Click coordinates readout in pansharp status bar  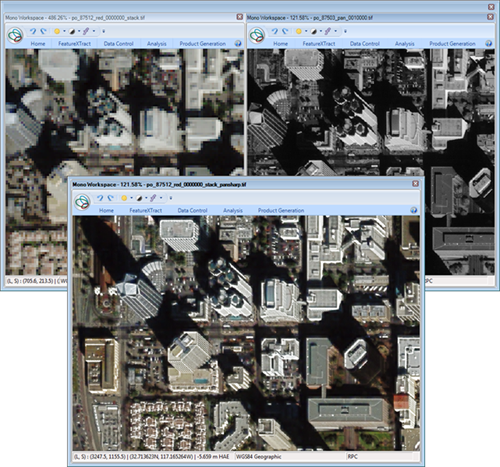click(x=151, y=457)
